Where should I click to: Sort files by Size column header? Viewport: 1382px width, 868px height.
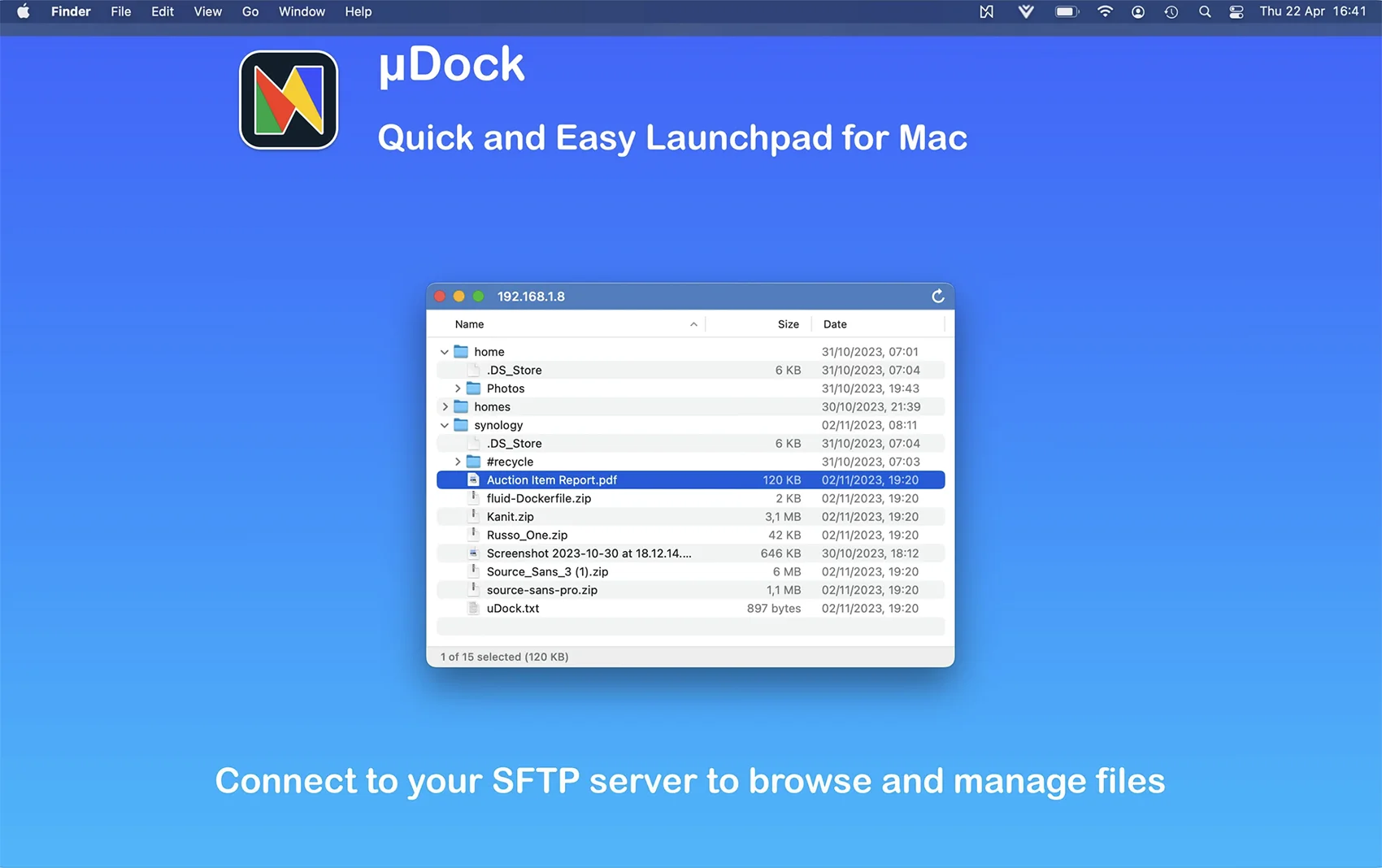coord(788,324)
